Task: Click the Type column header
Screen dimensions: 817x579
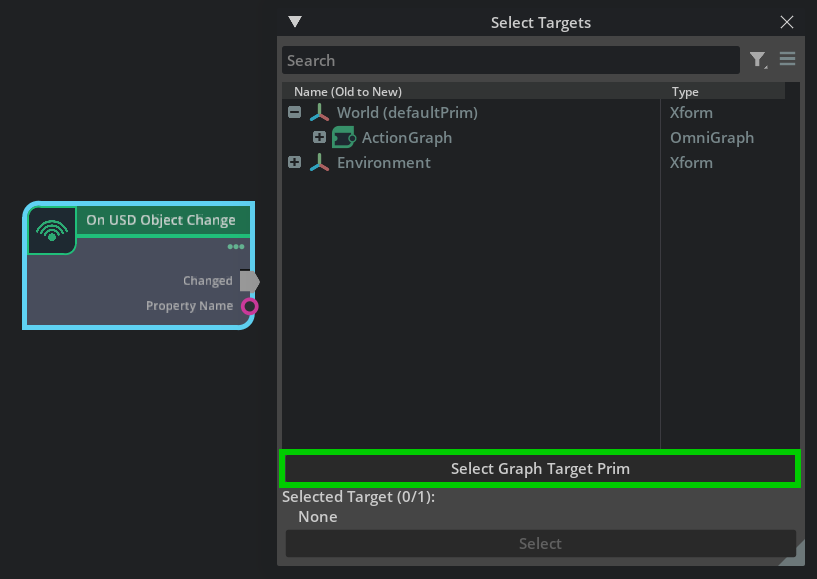Action: click(x=685, y=92)
